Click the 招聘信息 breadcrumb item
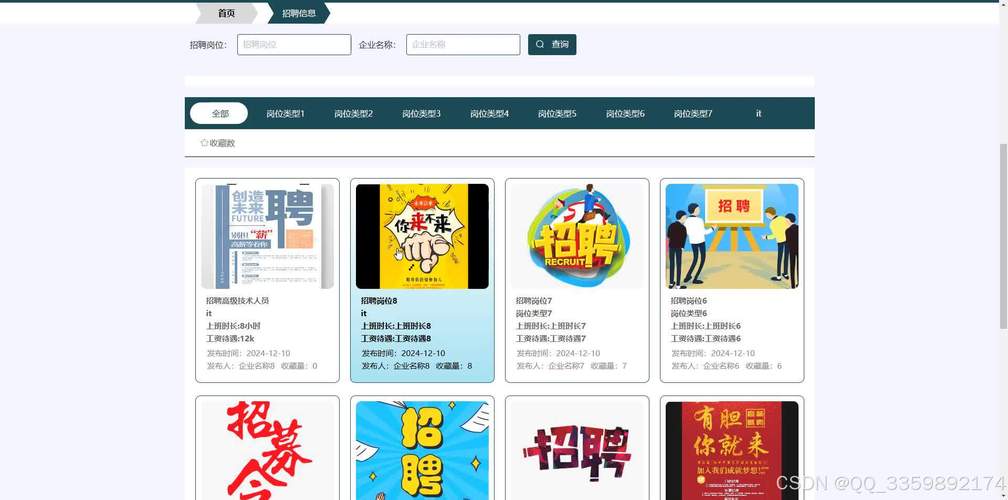The width and height of the screenshot is (1008, 500). [298, 13]
